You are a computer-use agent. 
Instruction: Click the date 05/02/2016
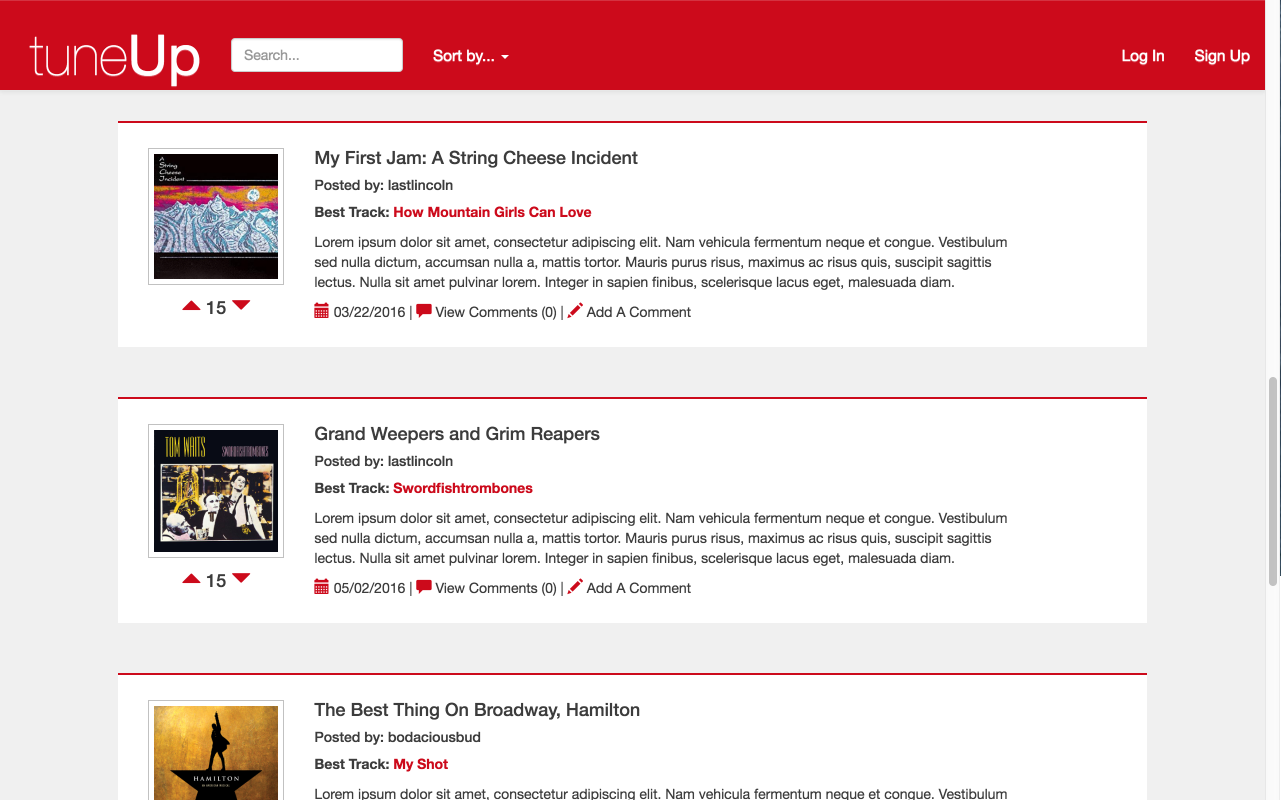point(370,588)
